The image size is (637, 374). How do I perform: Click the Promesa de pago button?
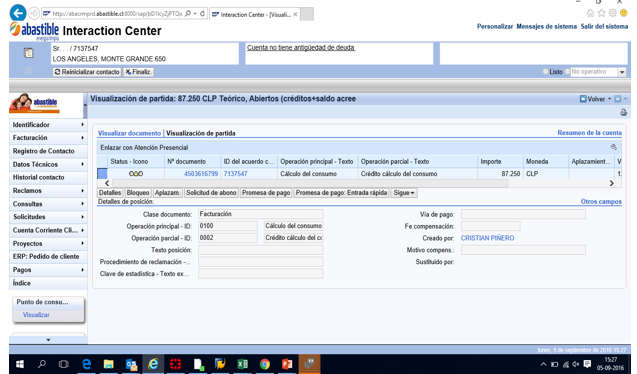[266, 193]
